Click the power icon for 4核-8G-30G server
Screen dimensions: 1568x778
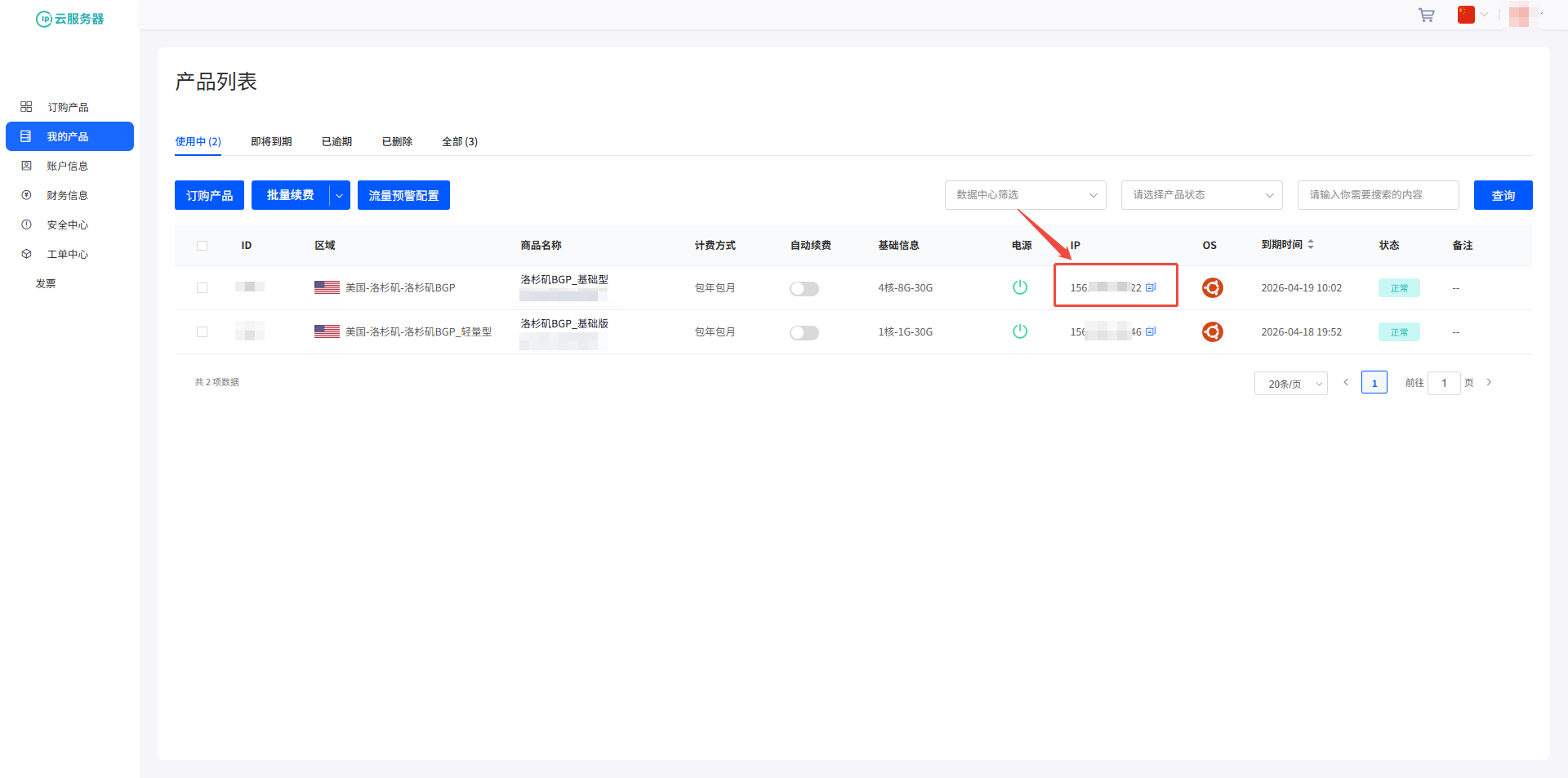(x=1019, y=287)
